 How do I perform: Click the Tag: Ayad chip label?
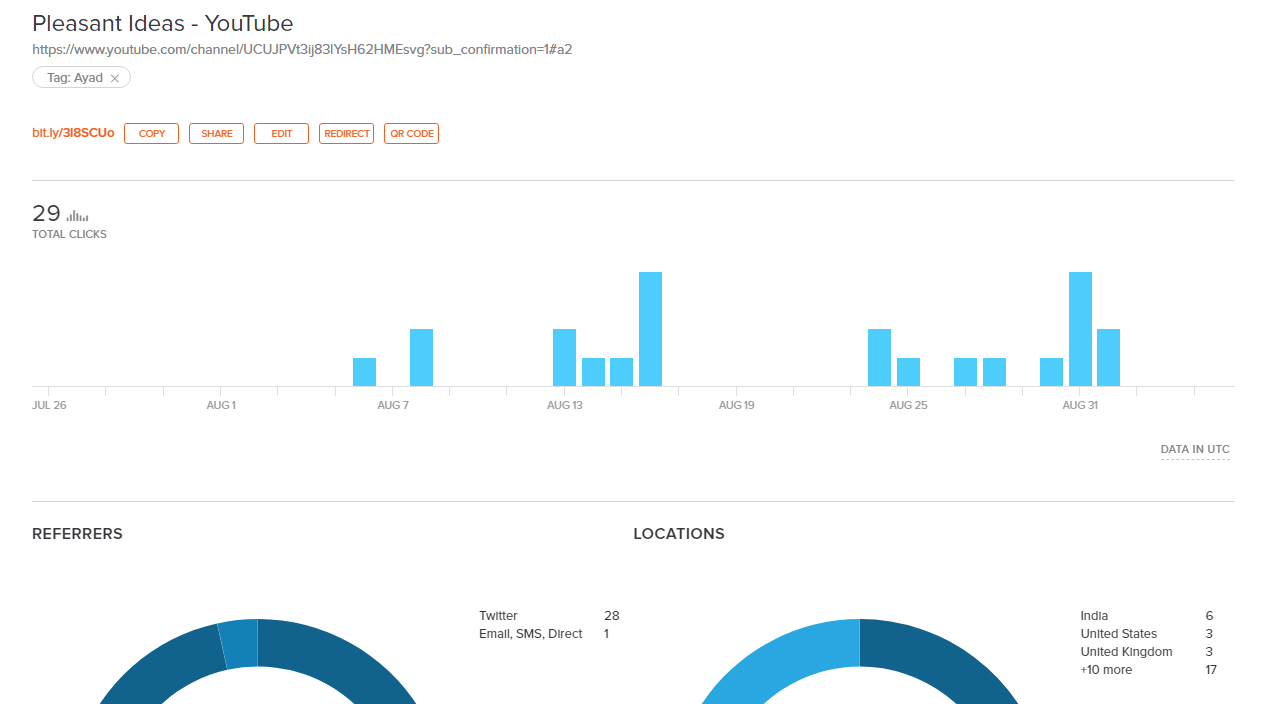pos(75,78)
